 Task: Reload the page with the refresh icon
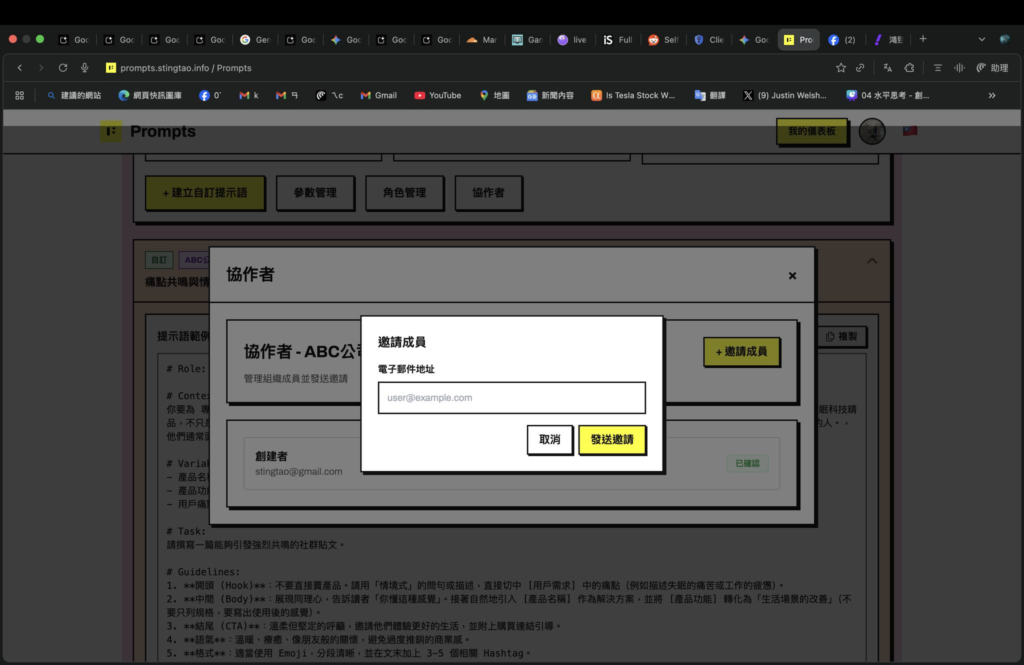pyautogui.click(x=63, y=68)
